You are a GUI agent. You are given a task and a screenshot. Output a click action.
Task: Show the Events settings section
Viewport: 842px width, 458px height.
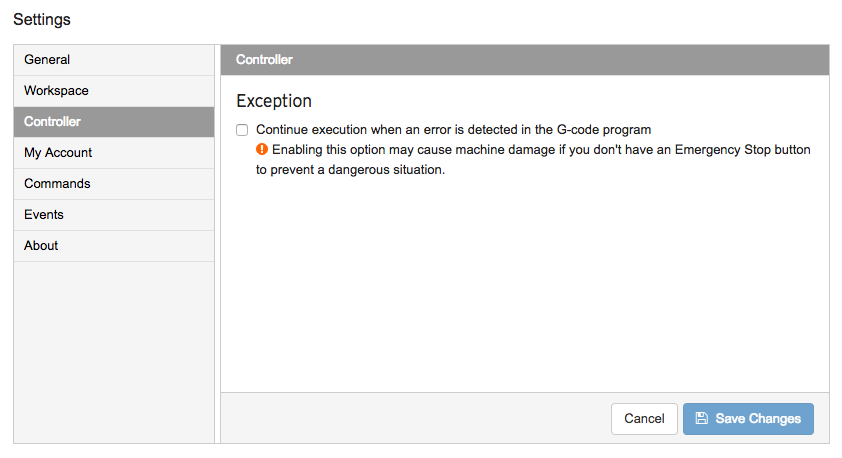click(x=114, y=215)
